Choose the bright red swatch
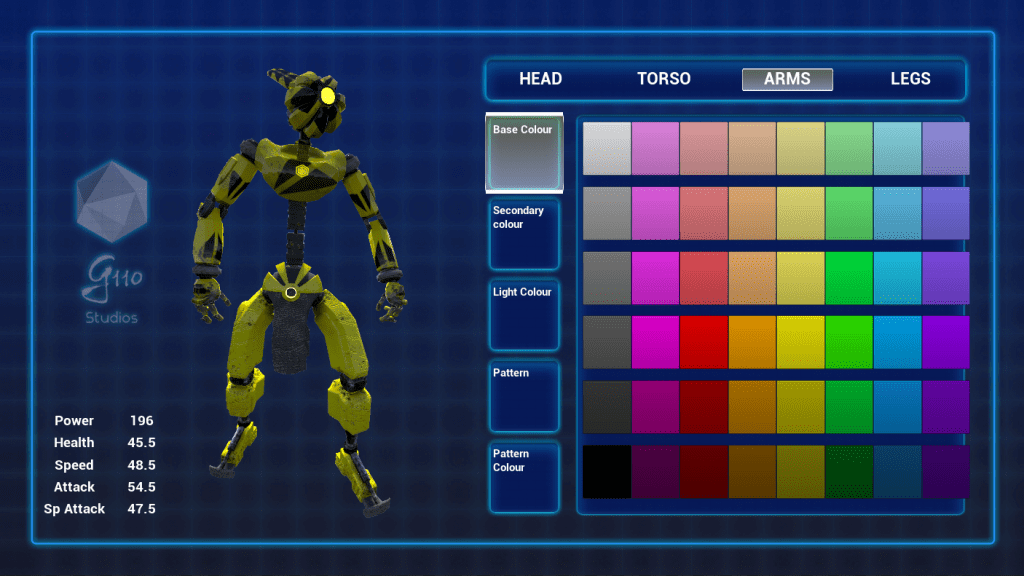 704,342
